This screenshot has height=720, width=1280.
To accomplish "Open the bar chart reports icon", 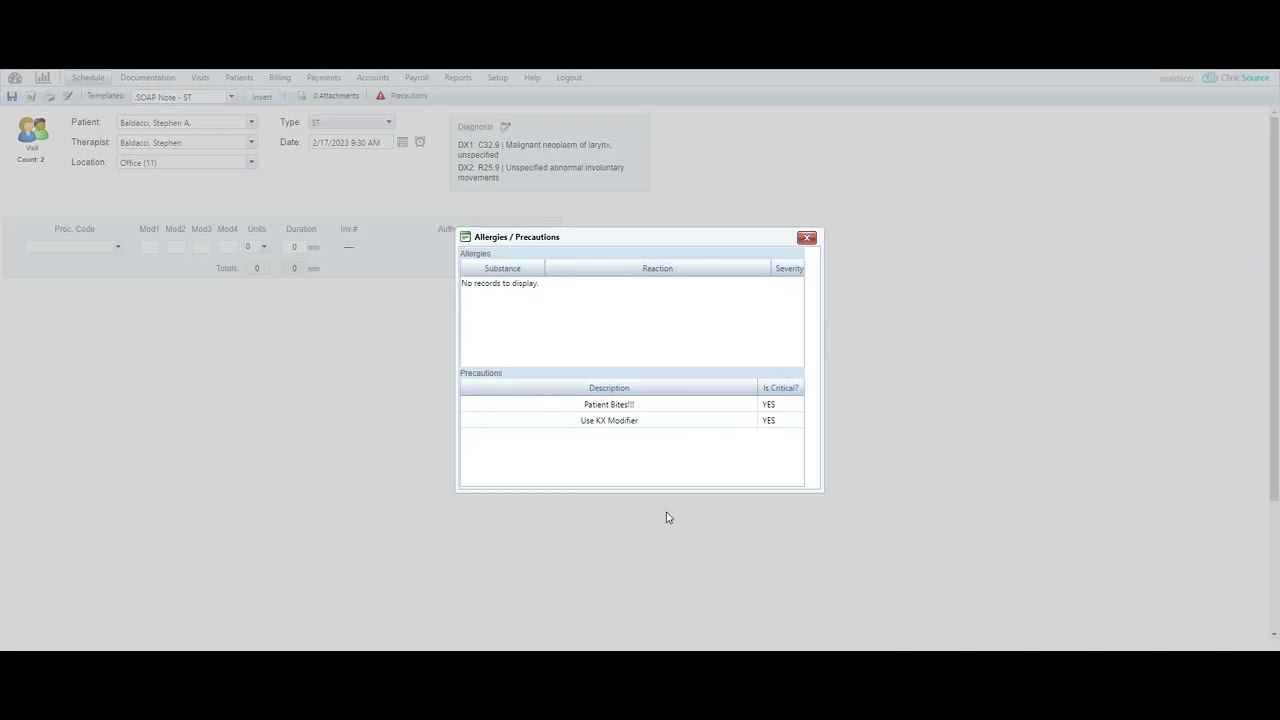I will click(43, 77).
